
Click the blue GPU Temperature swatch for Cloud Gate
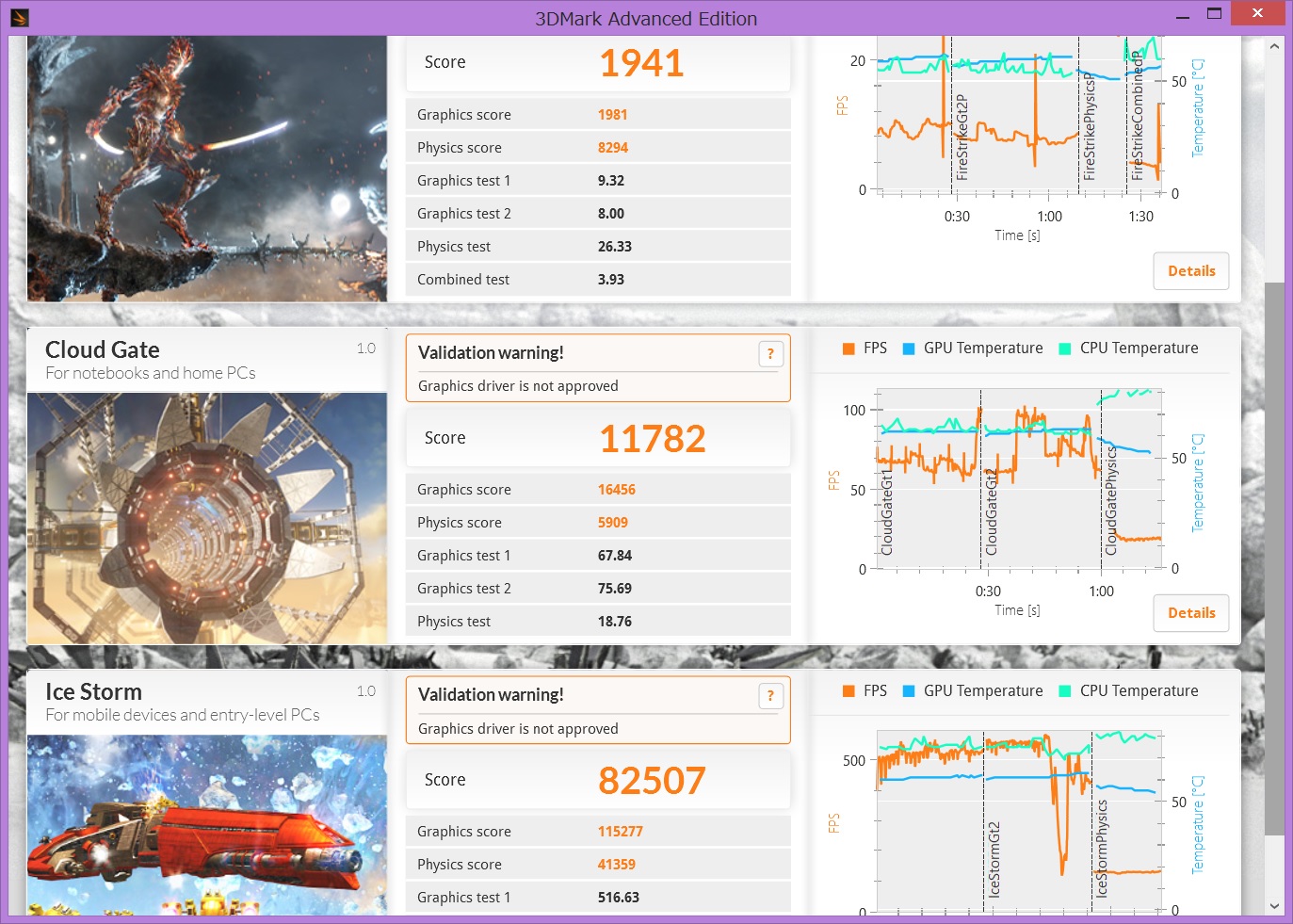(x=909, y=349)
